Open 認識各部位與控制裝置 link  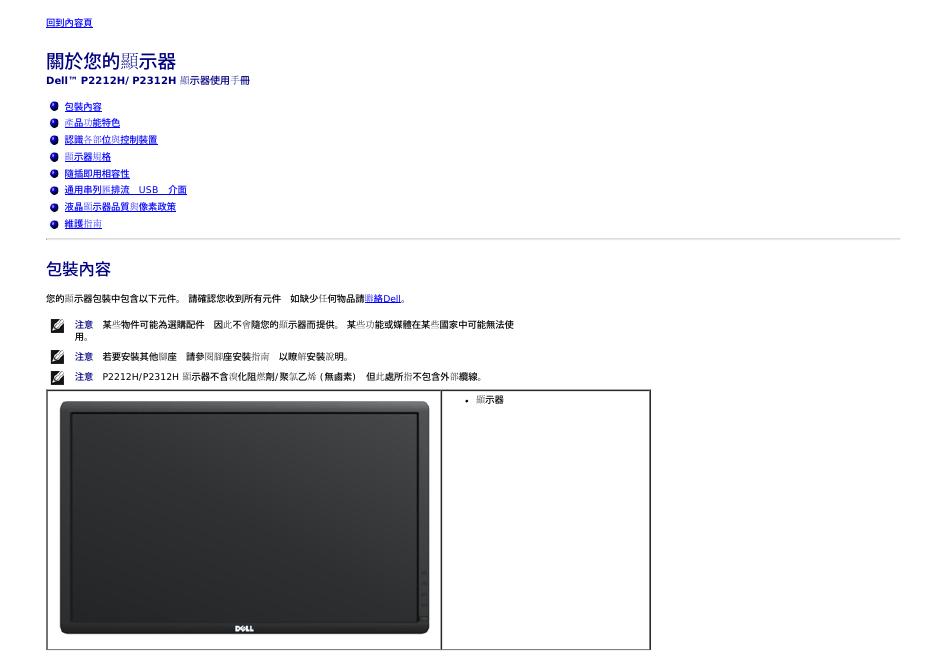coord(110,140)
